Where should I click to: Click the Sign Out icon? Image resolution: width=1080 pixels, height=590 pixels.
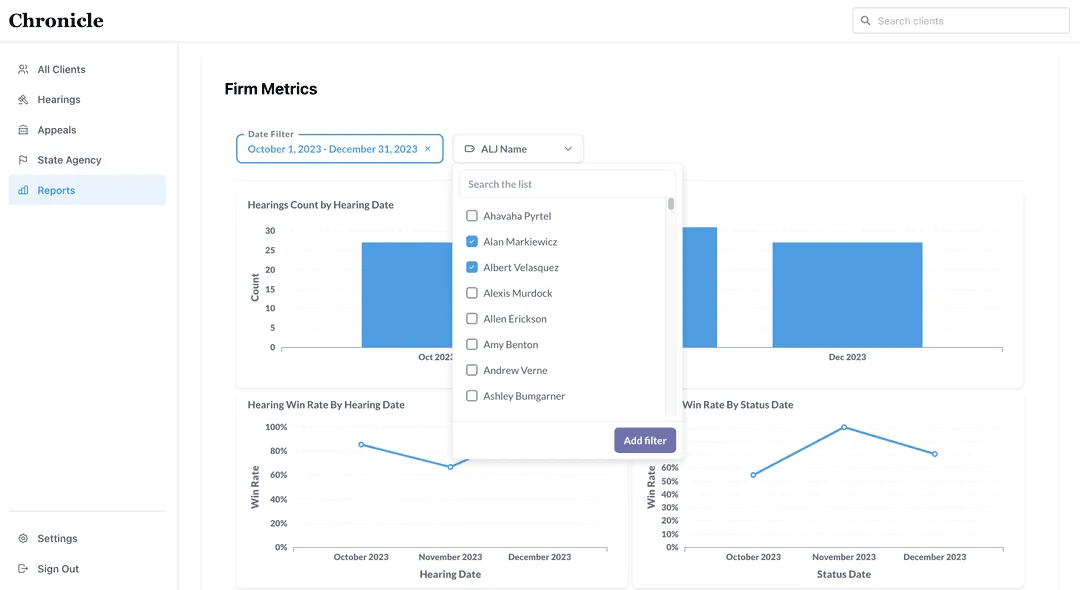(x=24, y=568)
